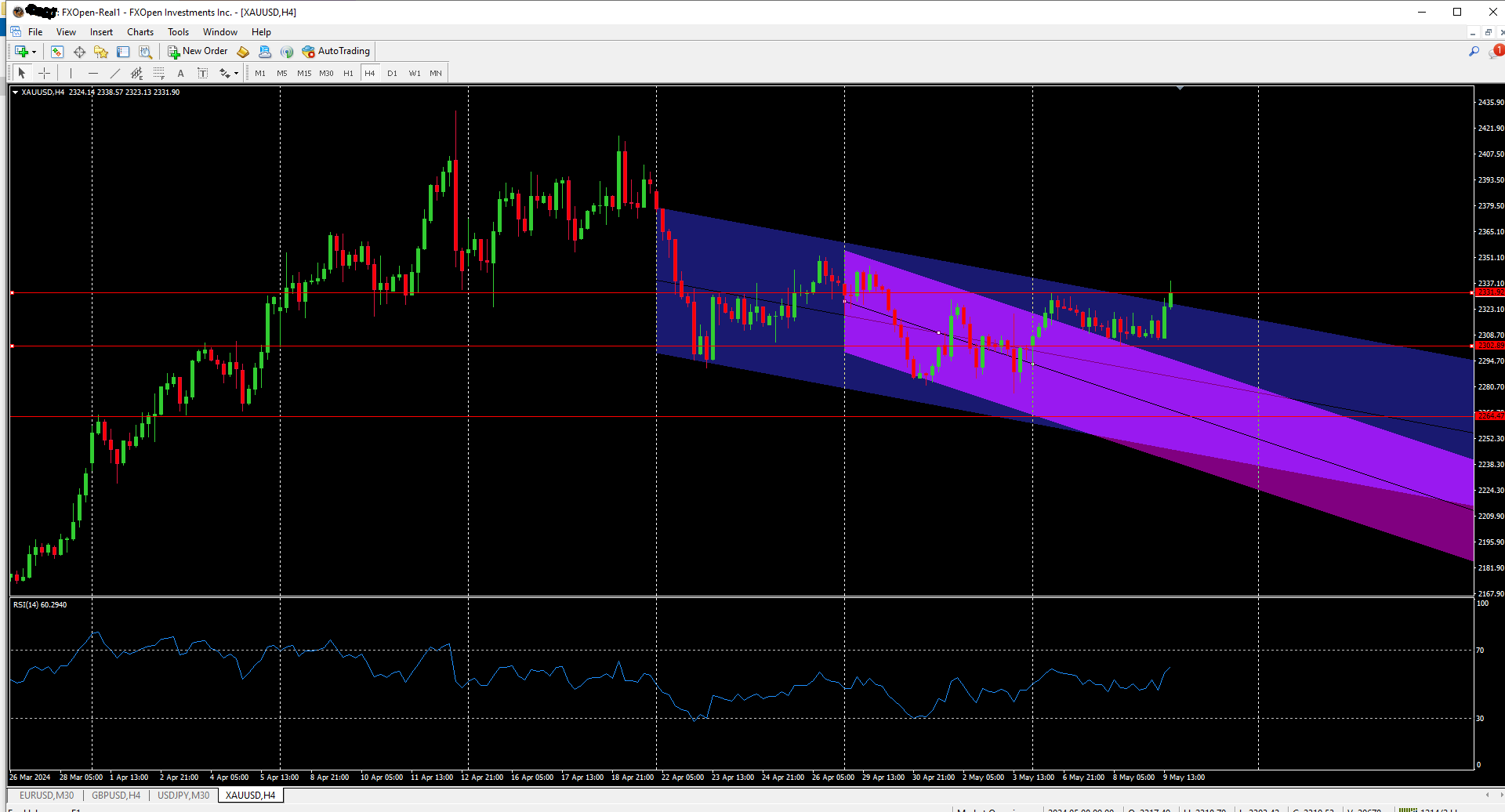Click the left handle of upper horizontal line

coord(12,293)
